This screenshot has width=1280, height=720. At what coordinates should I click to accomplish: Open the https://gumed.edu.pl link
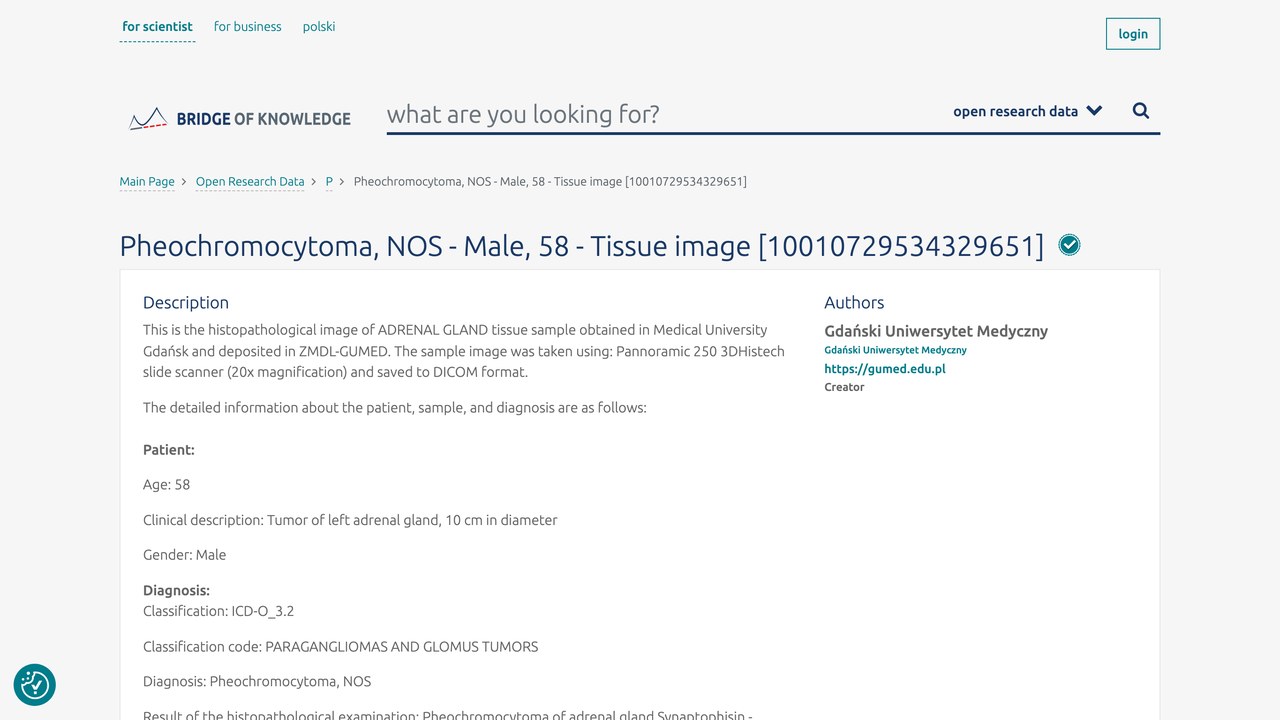click(x=885, y=369)
